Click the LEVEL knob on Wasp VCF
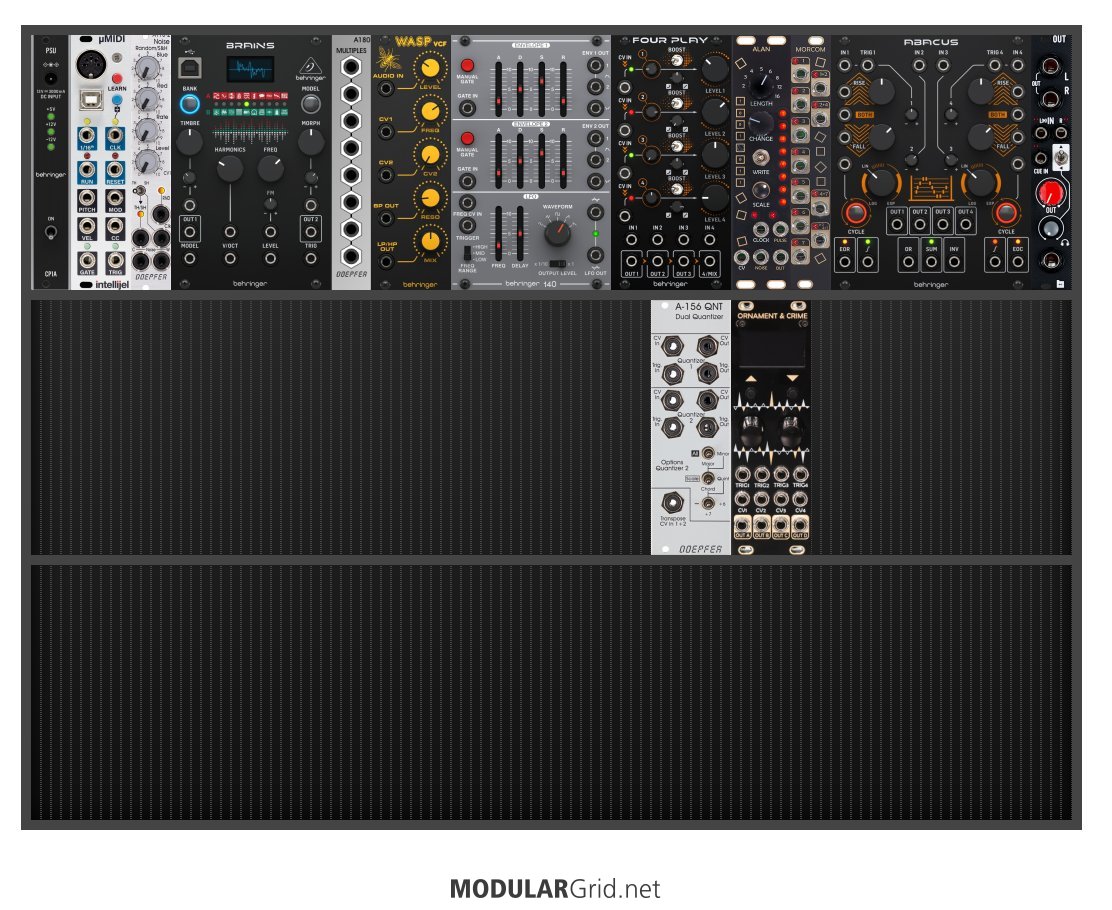This screenshot has height=910, width=1112. [x=430, y=68]
